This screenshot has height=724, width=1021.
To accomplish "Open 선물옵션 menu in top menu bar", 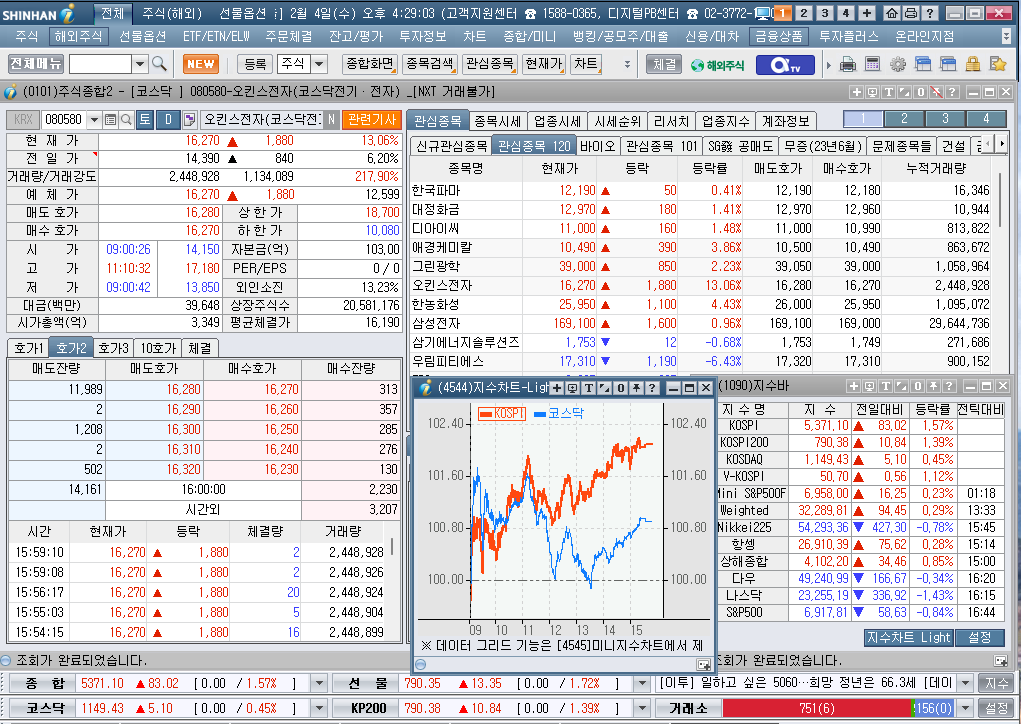I will click(143, 37).
